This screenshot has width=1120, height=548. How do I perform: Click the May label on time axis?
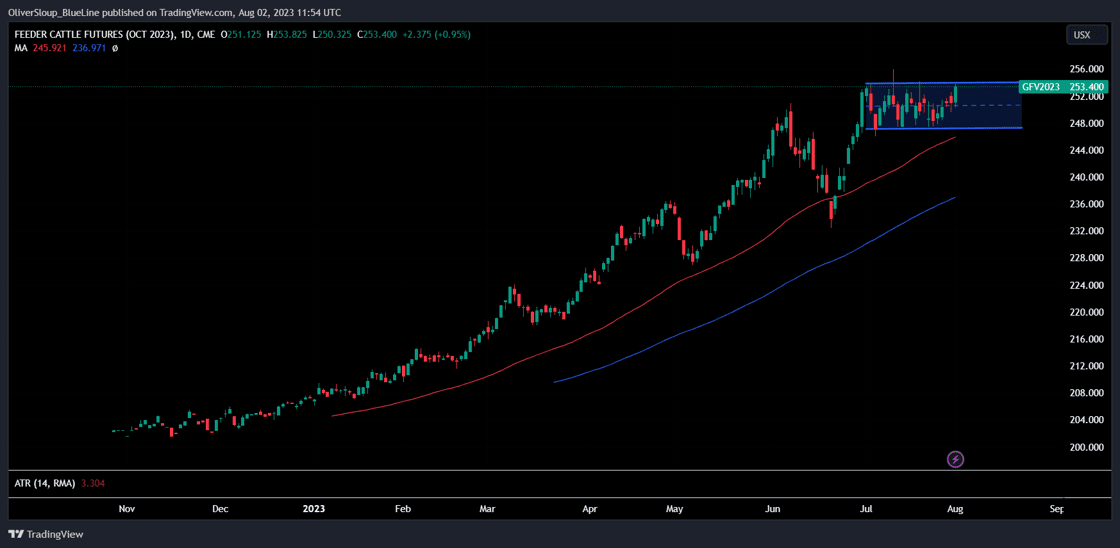pyautogui.click(x=675, y=509)
